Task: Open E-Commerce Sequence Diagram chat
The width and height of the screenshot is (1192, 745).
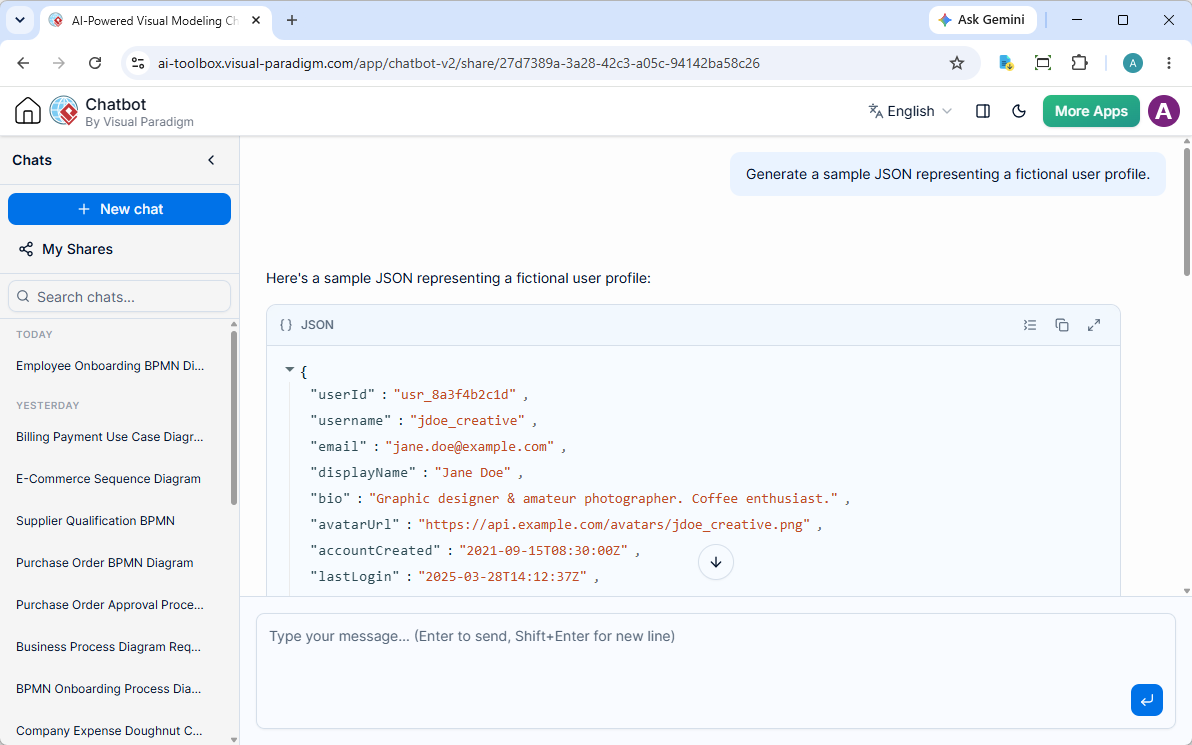Action: click(x=109, y=479)
